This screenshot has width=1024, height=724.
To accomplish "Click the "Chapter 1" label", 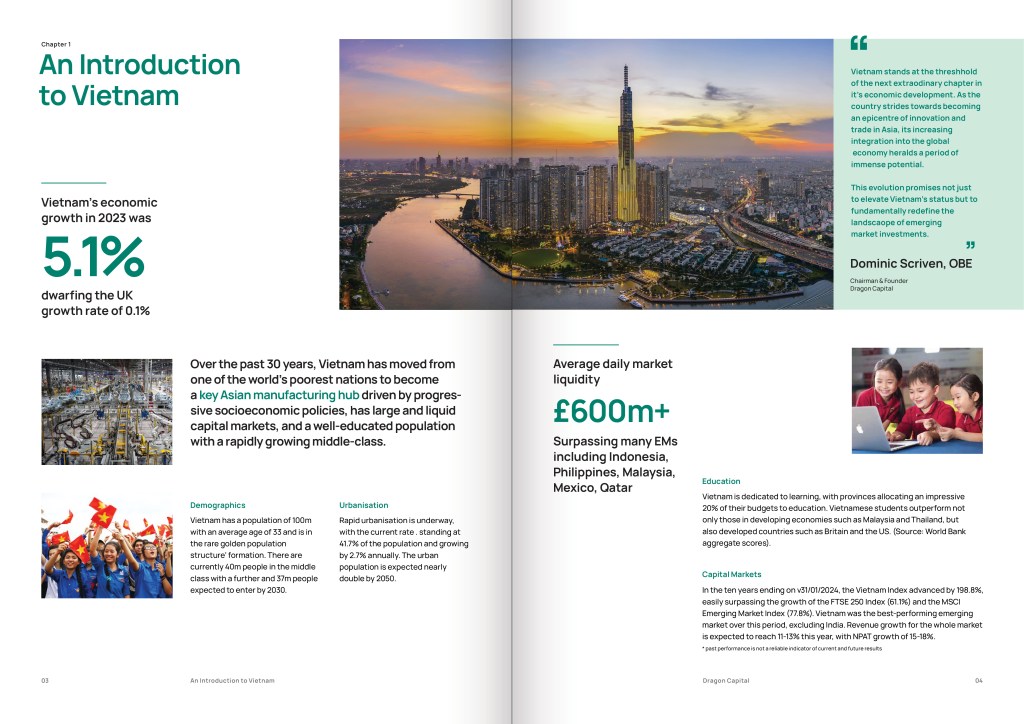I will tap(55, 44).
